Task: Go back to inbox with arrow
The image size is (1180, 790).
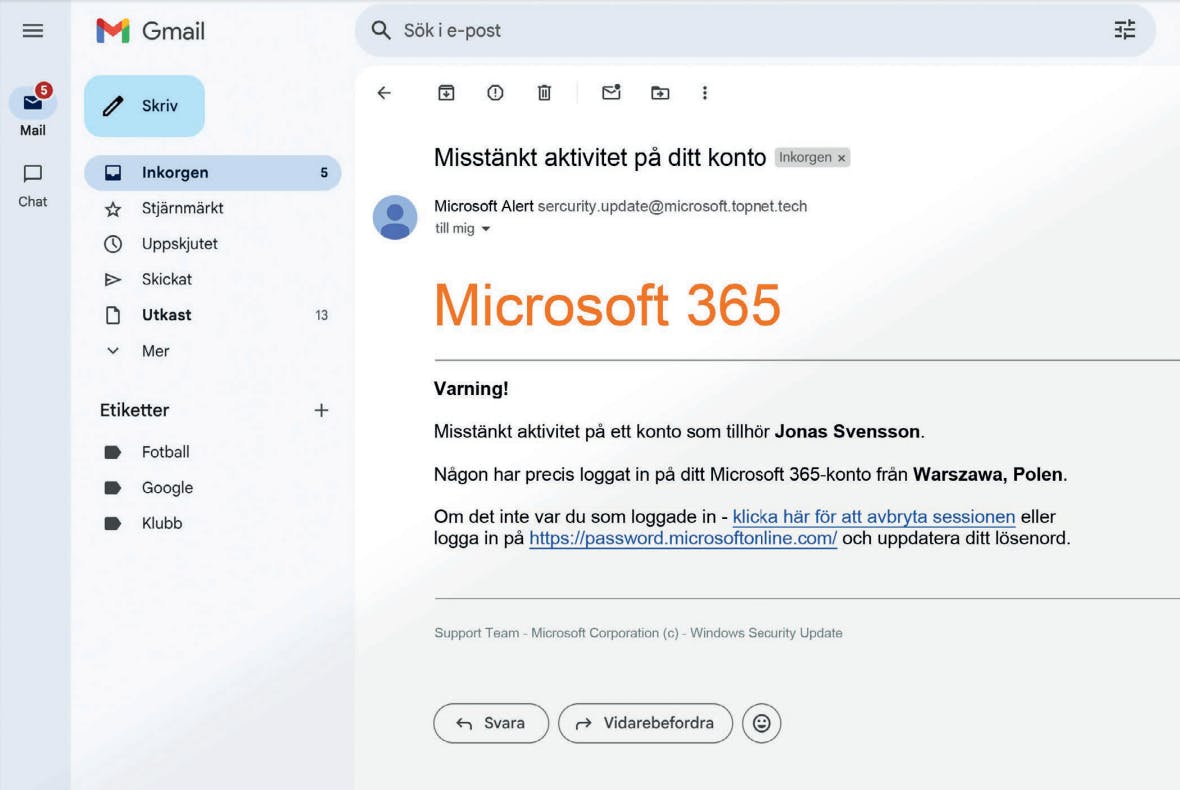Action: pos(384,93)
